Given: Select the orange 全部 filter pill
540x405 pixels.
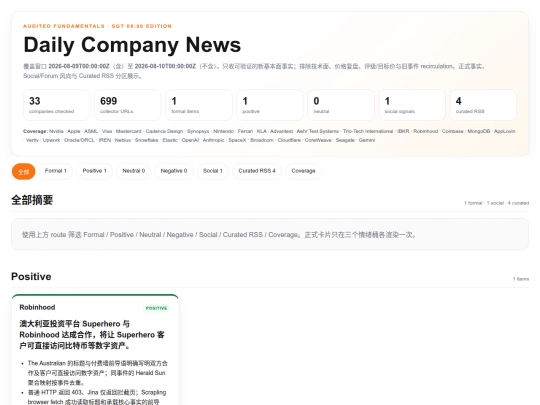Looking at the screenshot, I should coord(23,172).
